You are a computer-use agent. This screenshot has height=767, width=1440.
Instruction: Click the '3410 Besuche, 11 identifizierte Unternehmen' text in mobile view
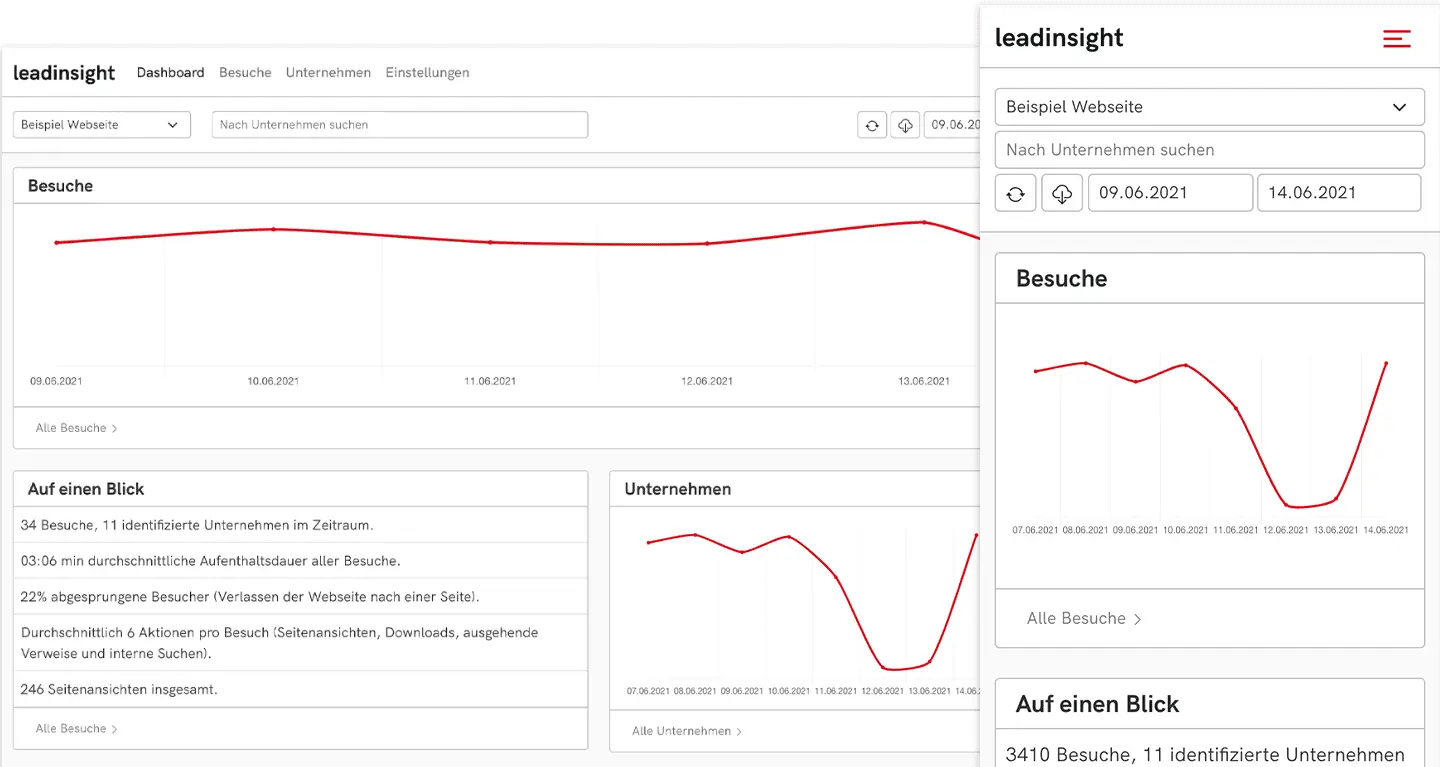(x=1205, y=755)
